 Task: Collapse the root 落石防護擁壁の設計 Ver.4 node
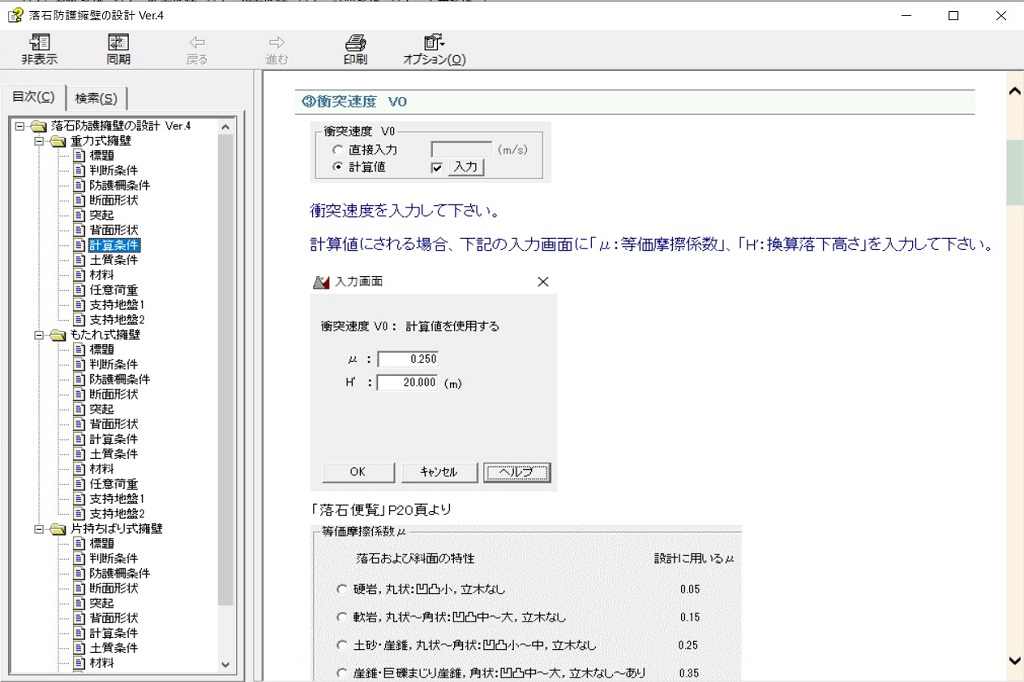[x=20, y=126]
